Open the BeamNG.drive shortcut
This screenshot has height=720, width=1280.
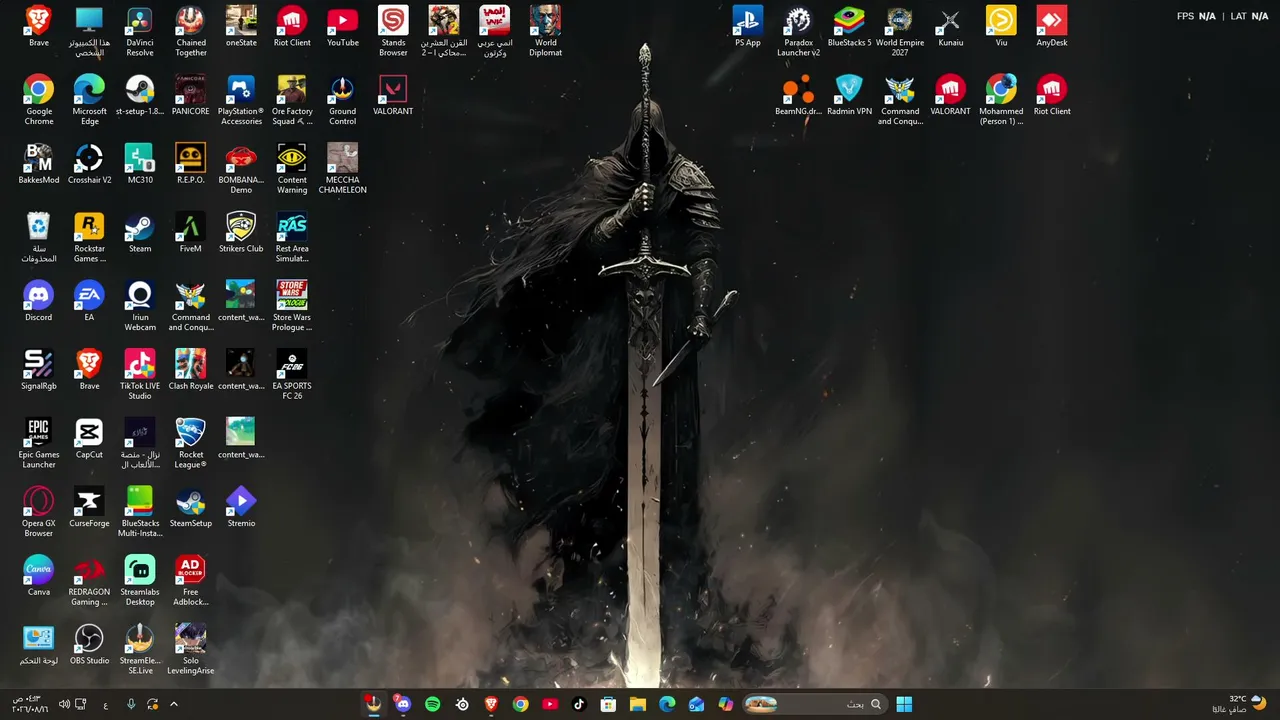click(798, 96)
